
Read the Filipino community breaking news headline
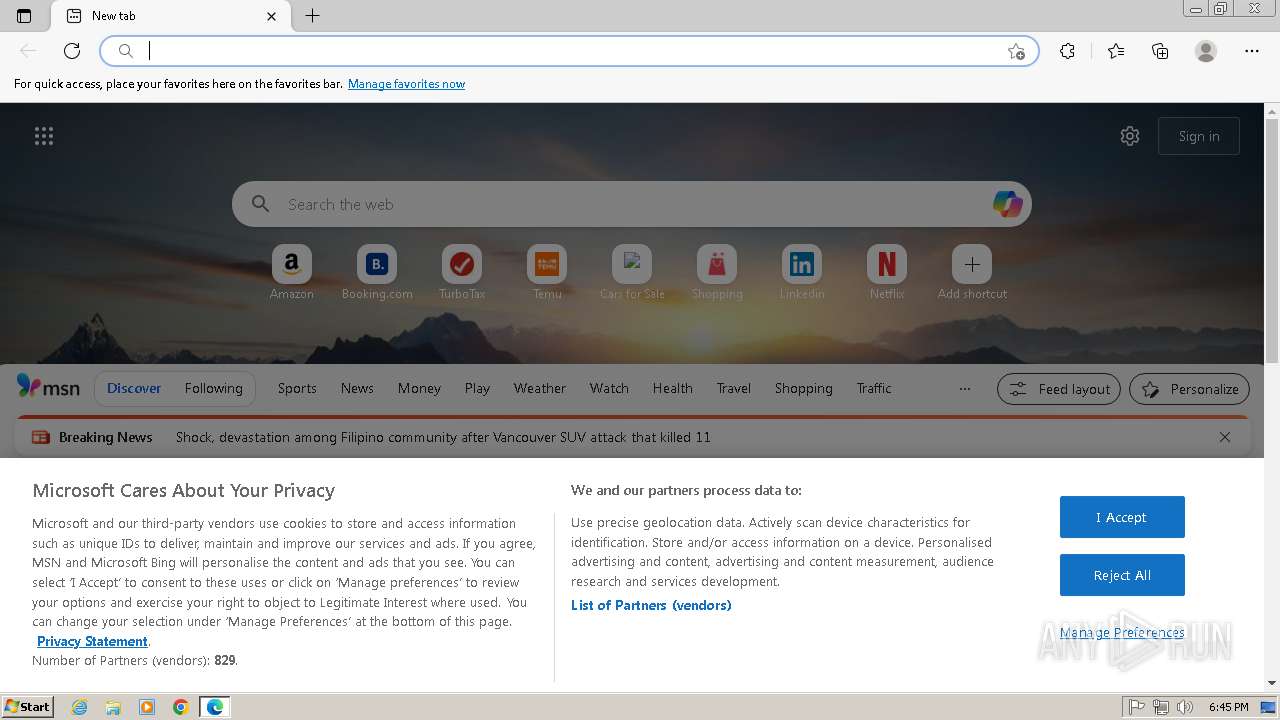443,437
